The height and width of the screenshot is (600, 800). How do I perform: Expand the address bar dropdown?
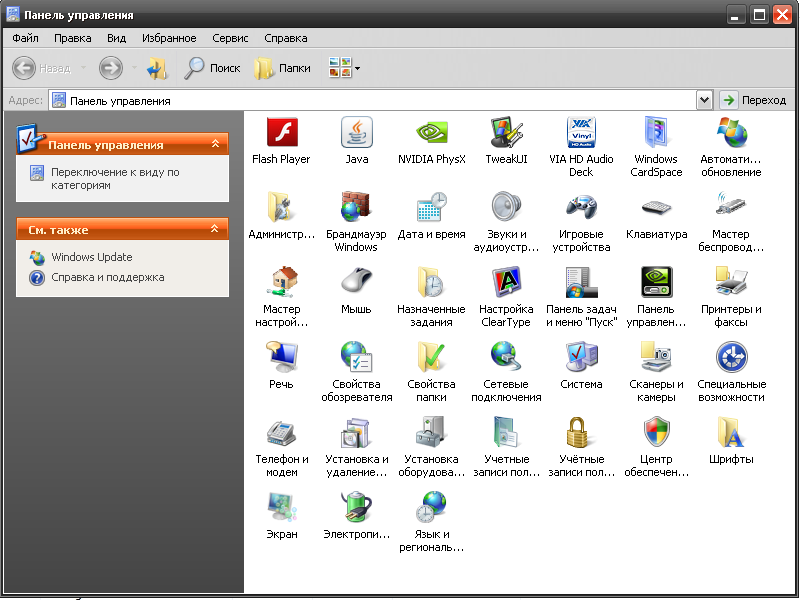click(704, 100)
